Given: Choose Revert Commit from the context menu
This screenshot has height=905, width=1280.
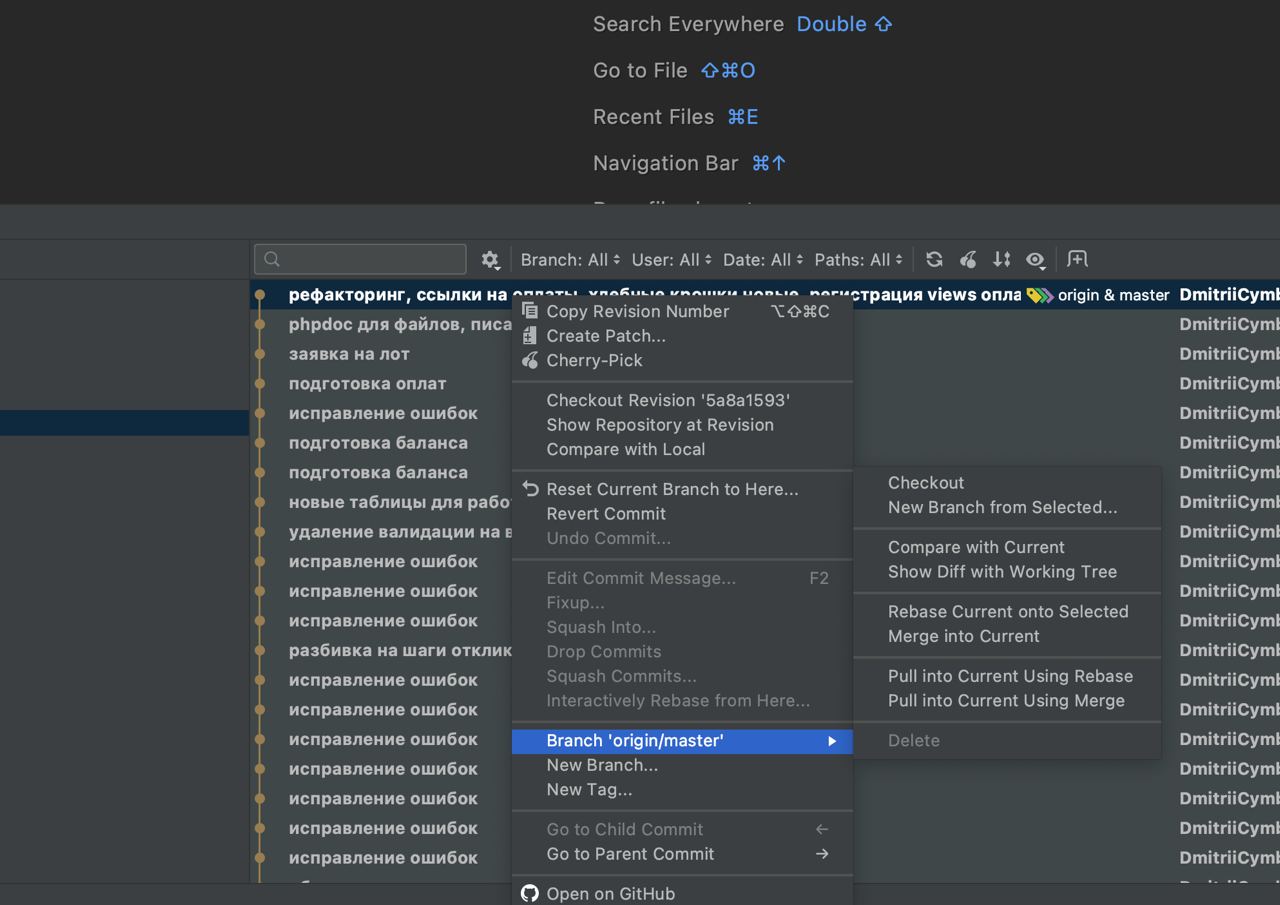Looking at the screenshot, I should (606, 514).
